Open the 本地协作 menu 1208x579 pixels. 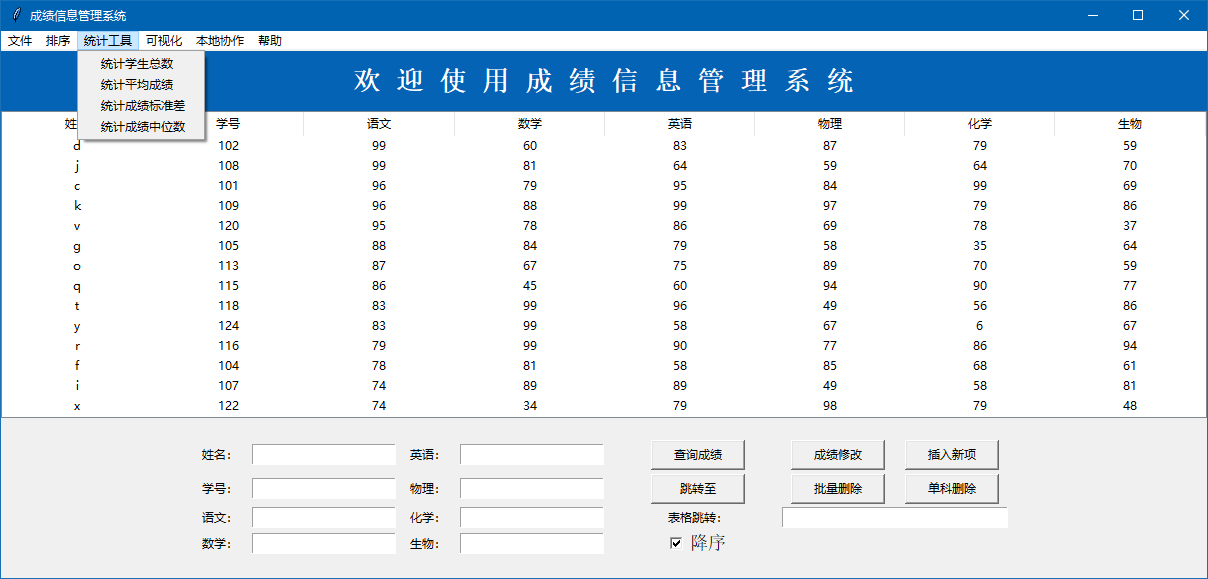[220, 41]
